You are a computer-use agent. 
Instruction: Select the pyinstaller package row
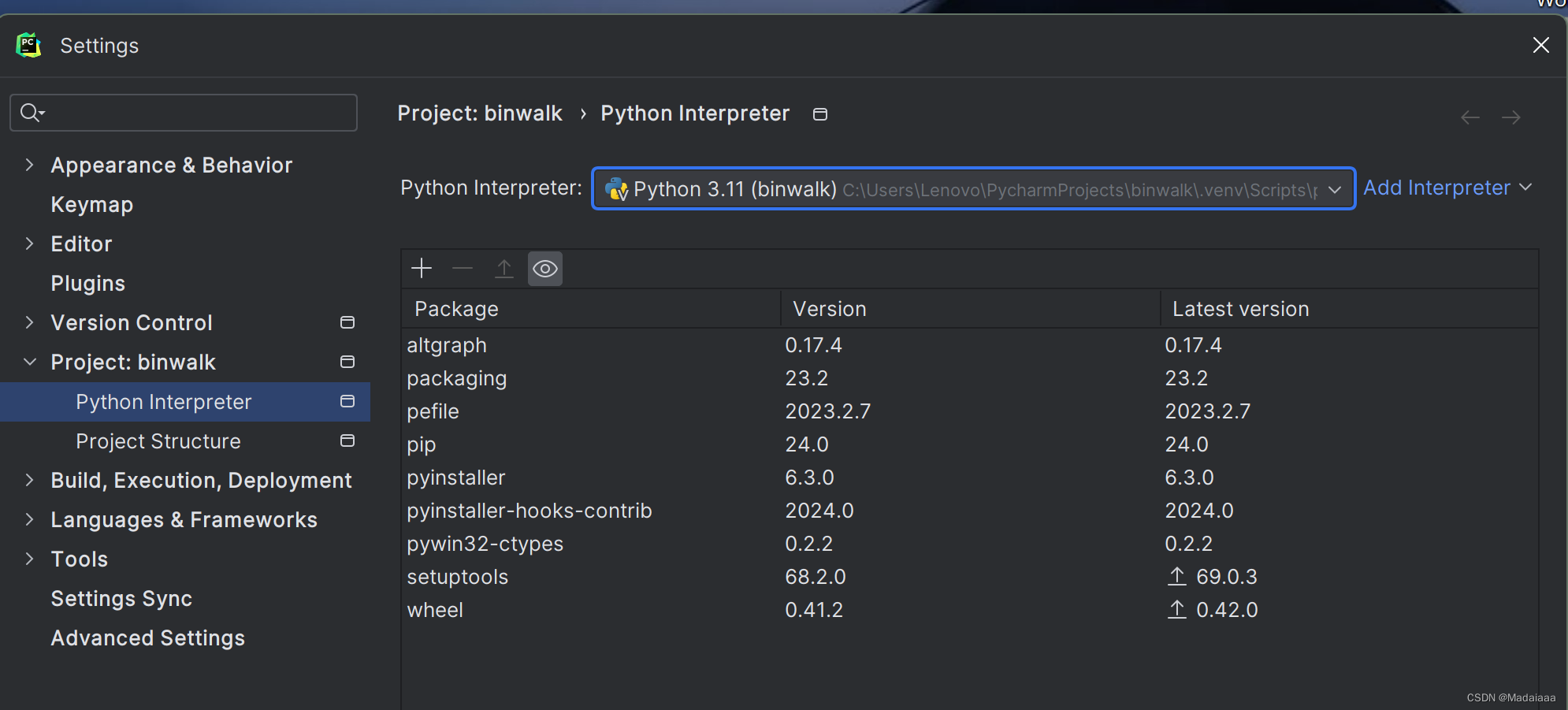tap(969, 478)
